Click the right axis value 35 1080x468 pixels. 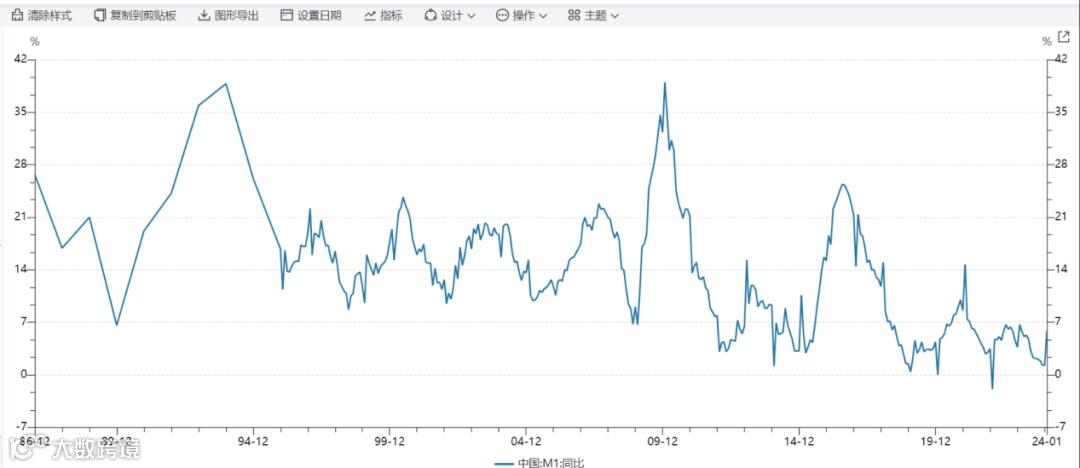1061,112
